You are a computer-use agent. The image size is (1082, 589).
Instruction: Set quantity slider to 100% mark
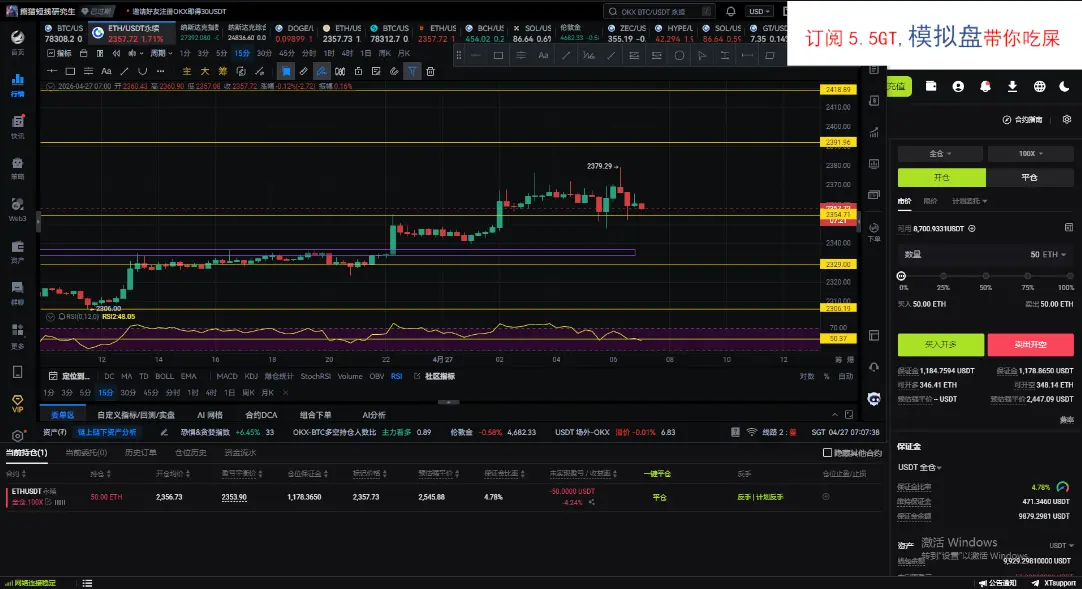click(x=1070, y=276)
